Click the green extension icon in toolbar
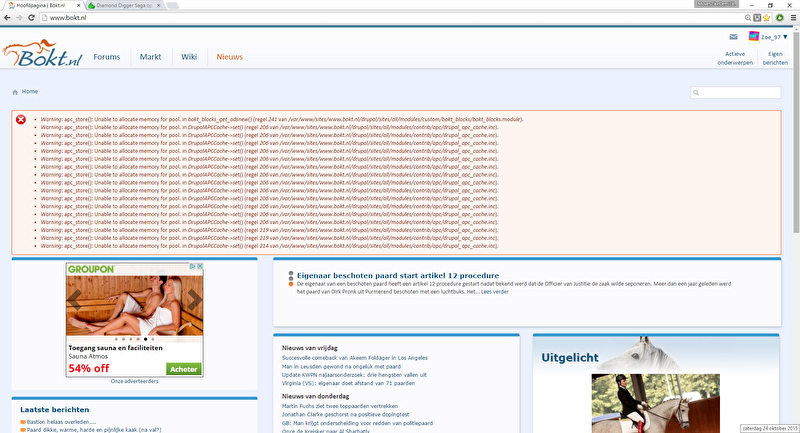 coord(780,17)
